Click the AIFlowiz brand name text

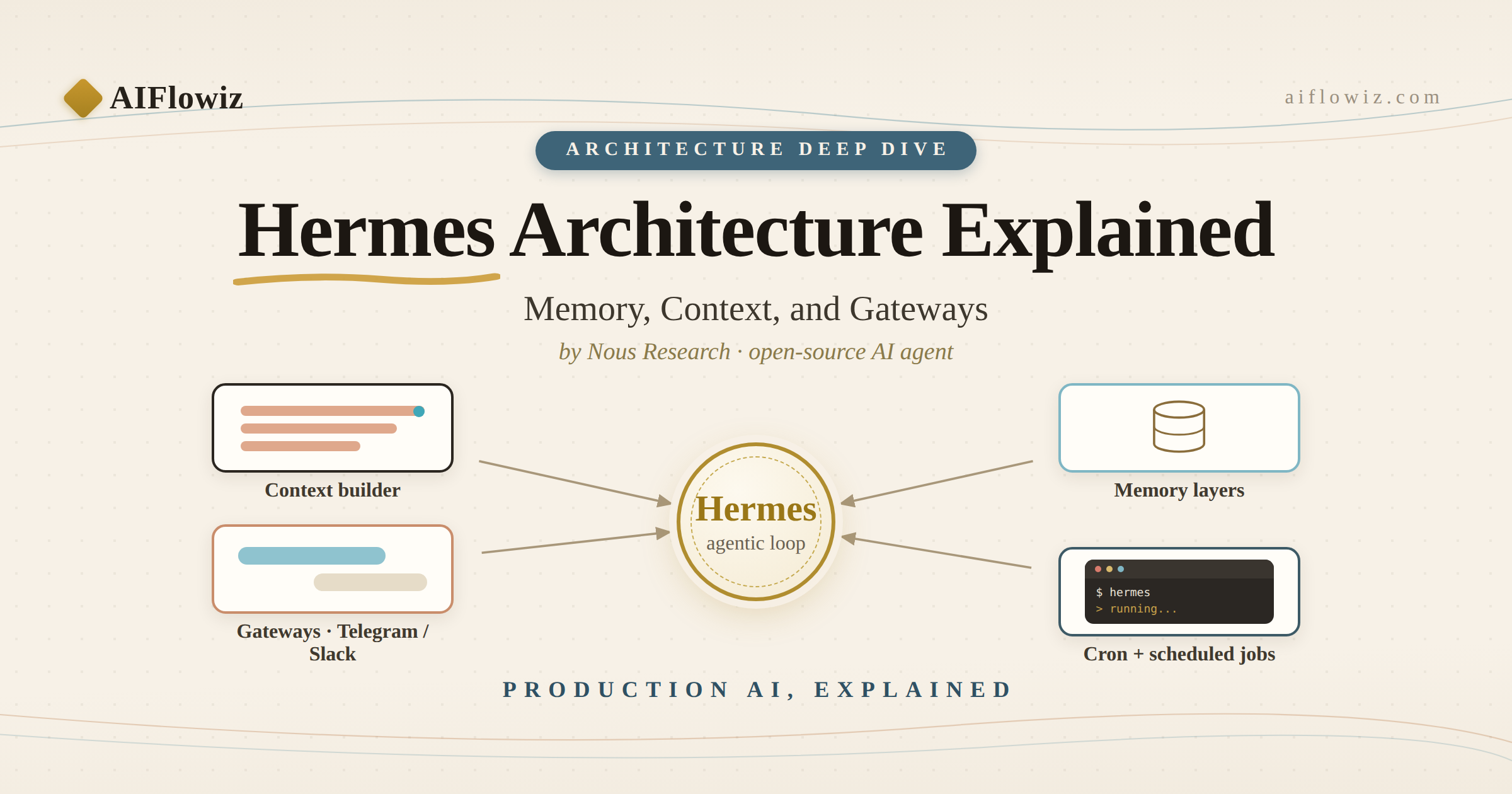click(x=176, y=98)
